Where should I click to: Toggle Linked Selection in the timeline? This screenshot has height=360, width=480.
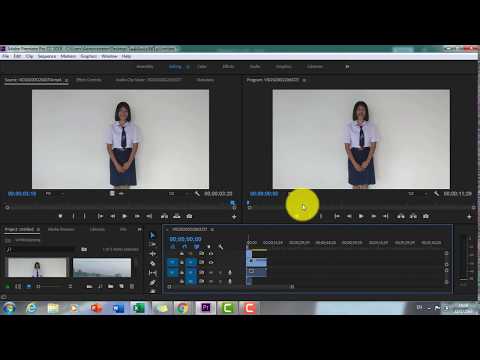(x=197, y=247)
